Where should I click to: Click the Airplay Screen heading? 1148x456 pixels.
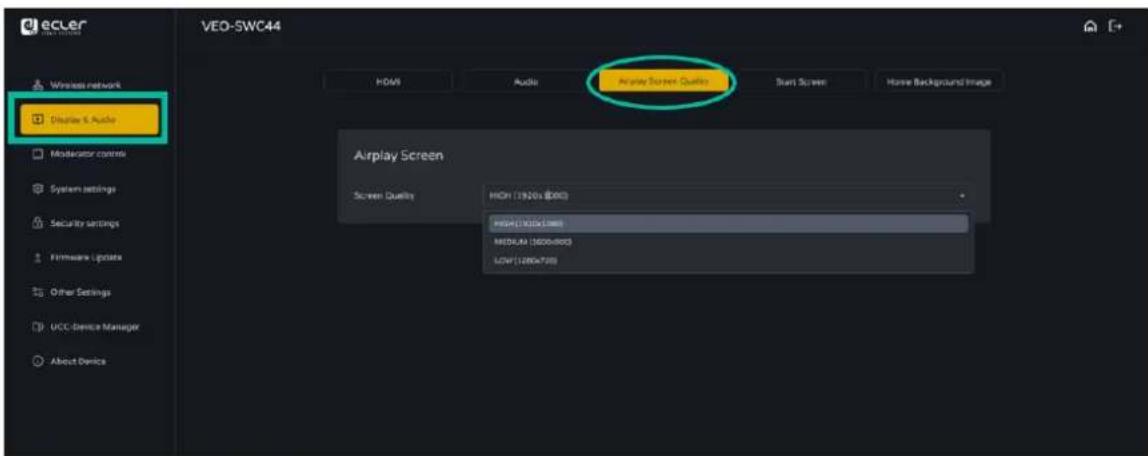coord(400,157)
